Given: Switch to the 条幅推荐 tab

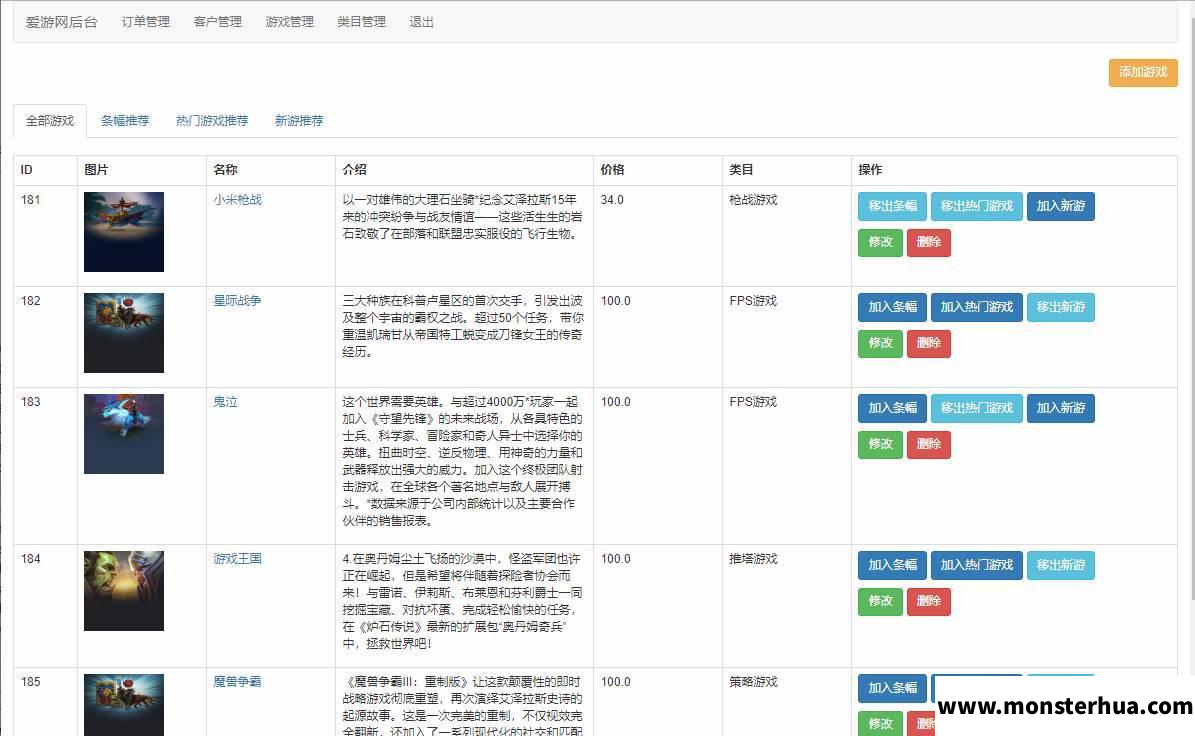Looking at the screenshot, I should 125,120.
